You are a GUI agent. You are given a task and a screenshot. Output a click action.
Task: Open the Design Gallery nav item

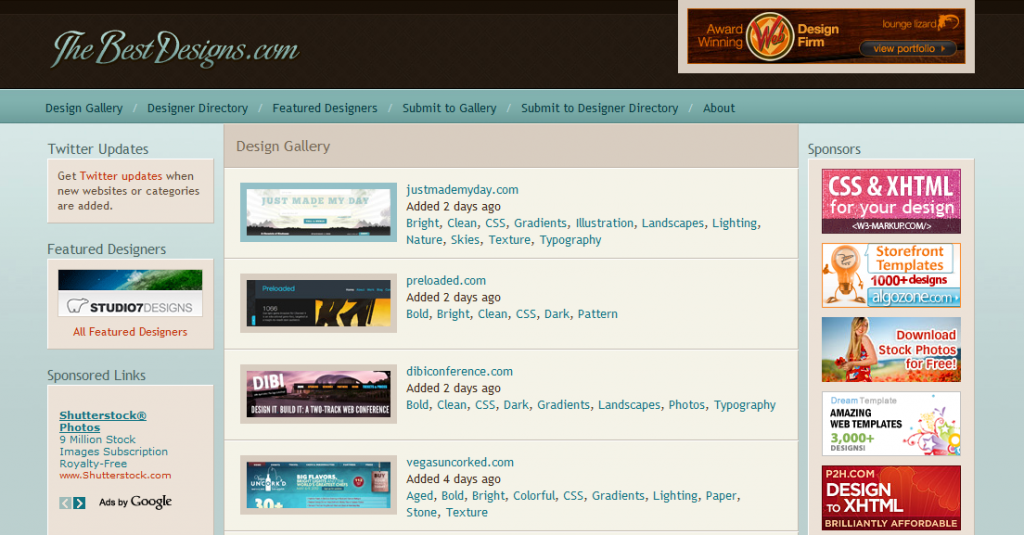tap(84, 108)
